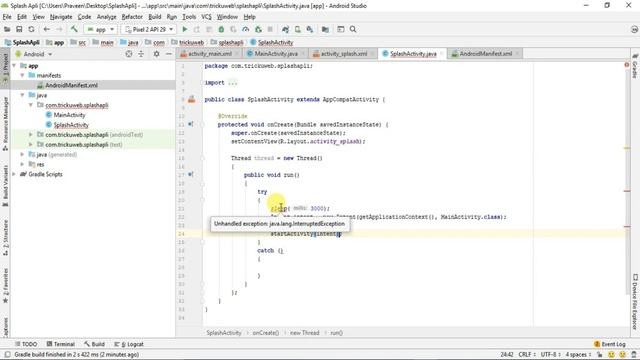The width and height of the screenshot is (640, 360).
Task: Click the red error indicator atop editor scrollbar
Action: coord(627,65)
